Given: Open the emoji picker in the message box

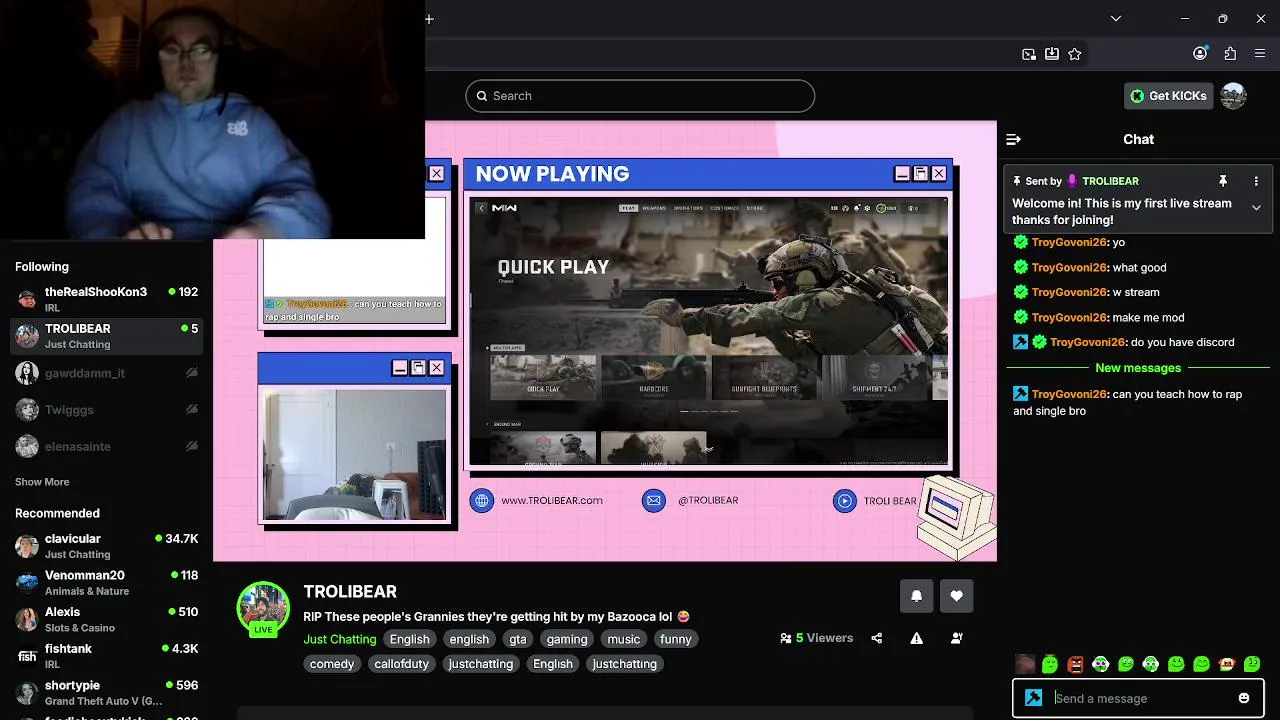Looking at the screenshot, I should [1244, 698].
